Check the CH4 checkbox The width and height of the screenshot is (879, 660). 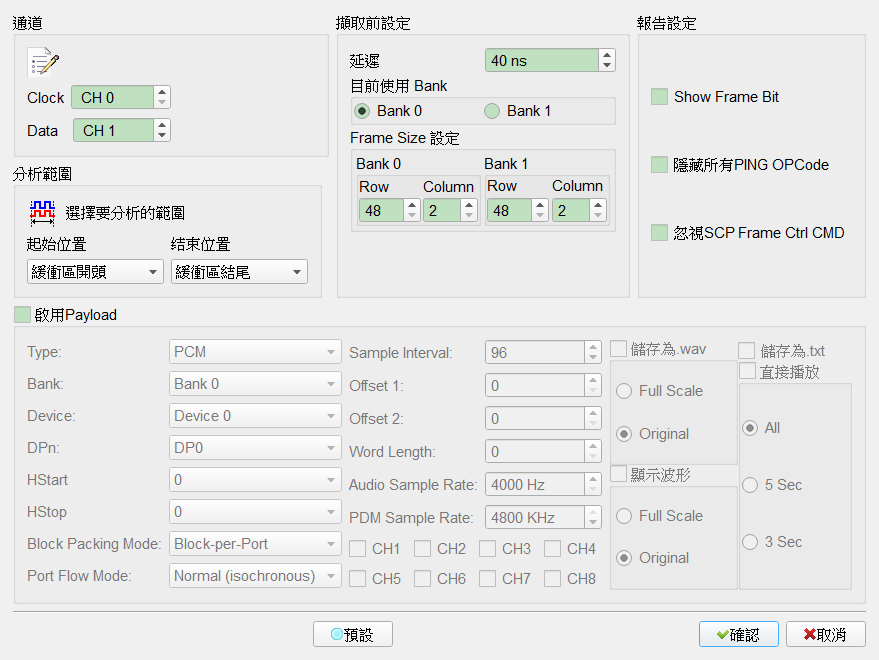point(553,548)
